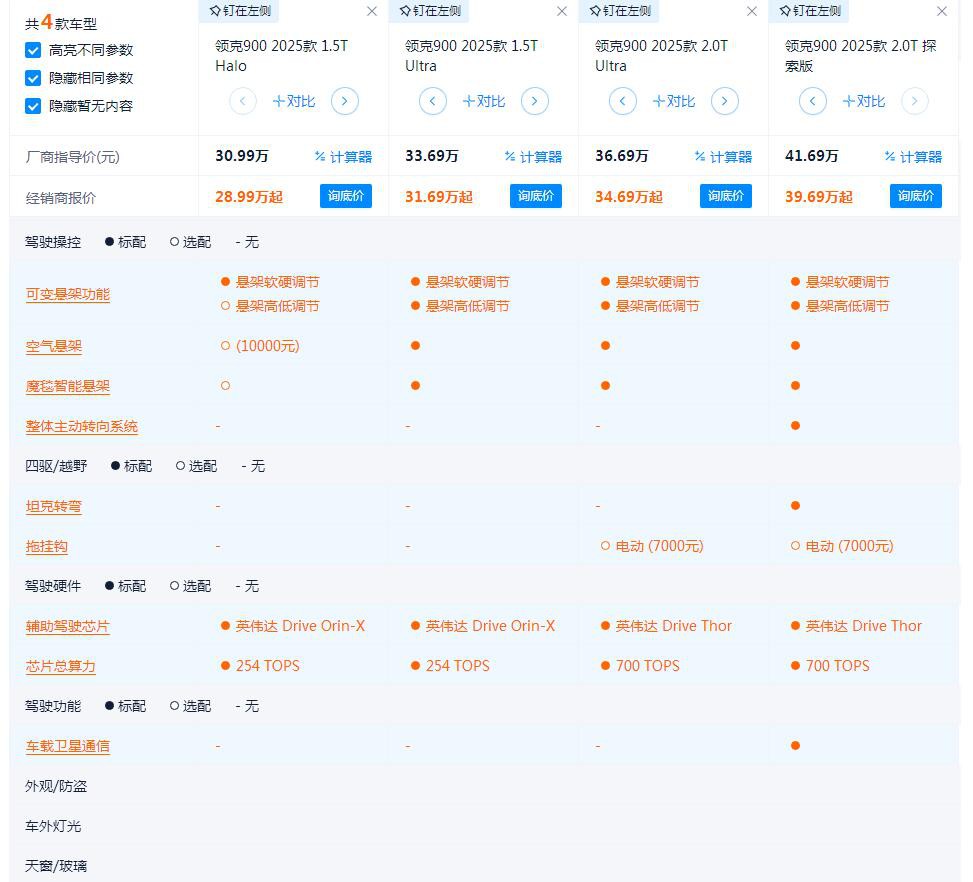
Task: Open the 坦克转弯 parameter explanation
Action: coord(54,506)
